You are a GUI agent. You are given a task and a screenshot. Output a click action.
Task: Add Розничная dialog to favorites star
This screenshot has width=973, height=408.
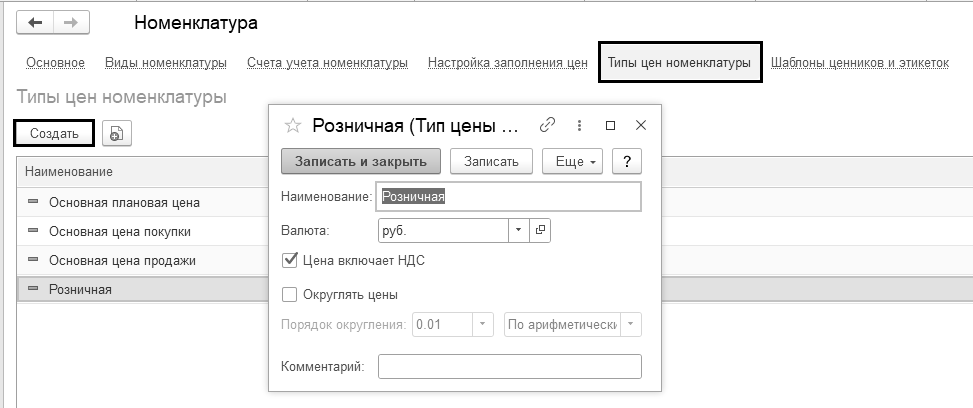coord(293,126)
